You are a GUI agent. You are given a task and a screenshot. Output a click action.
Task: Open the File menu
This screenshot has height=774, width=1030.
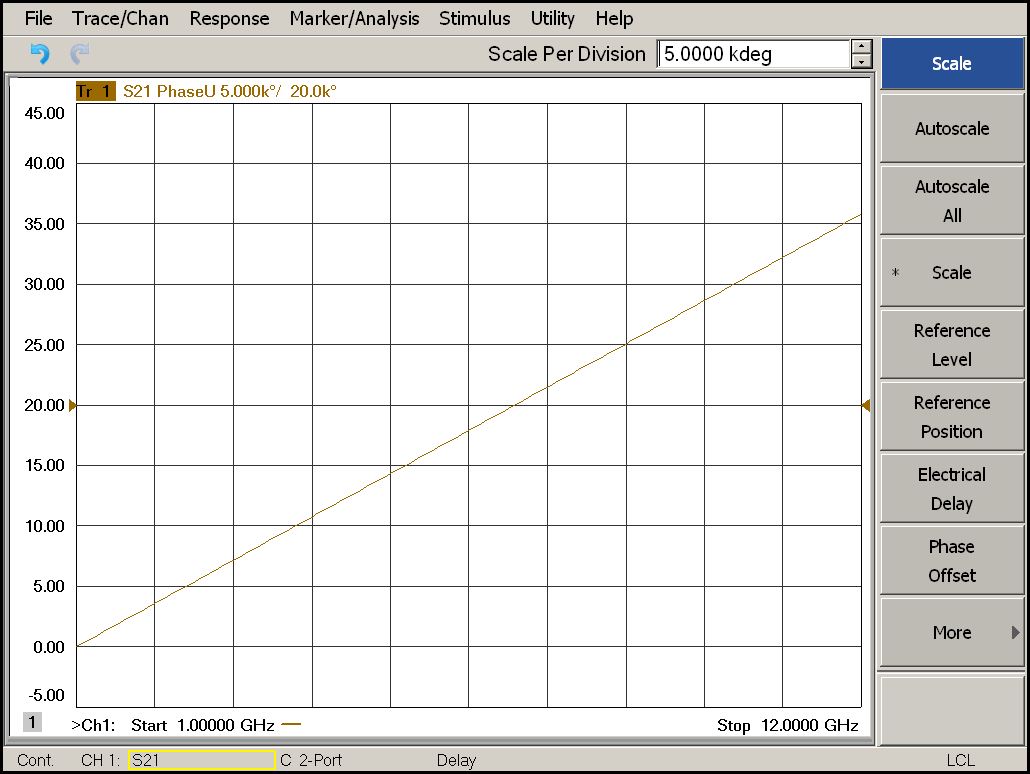tap(38, 18)
